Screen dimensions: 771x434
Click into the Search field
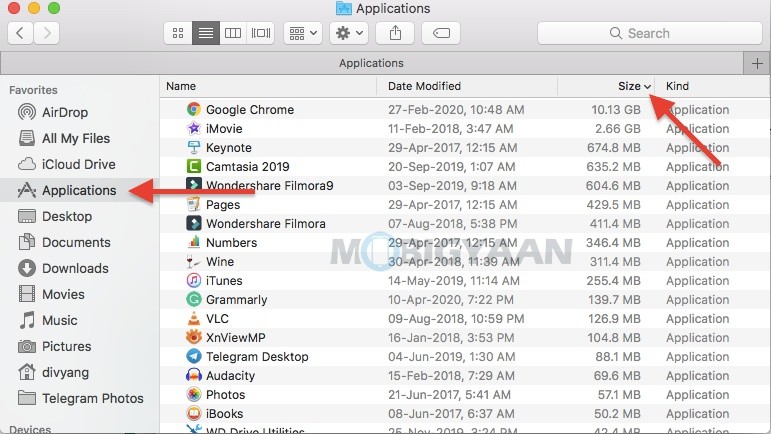pyautogui.click(x=650, y=33)
